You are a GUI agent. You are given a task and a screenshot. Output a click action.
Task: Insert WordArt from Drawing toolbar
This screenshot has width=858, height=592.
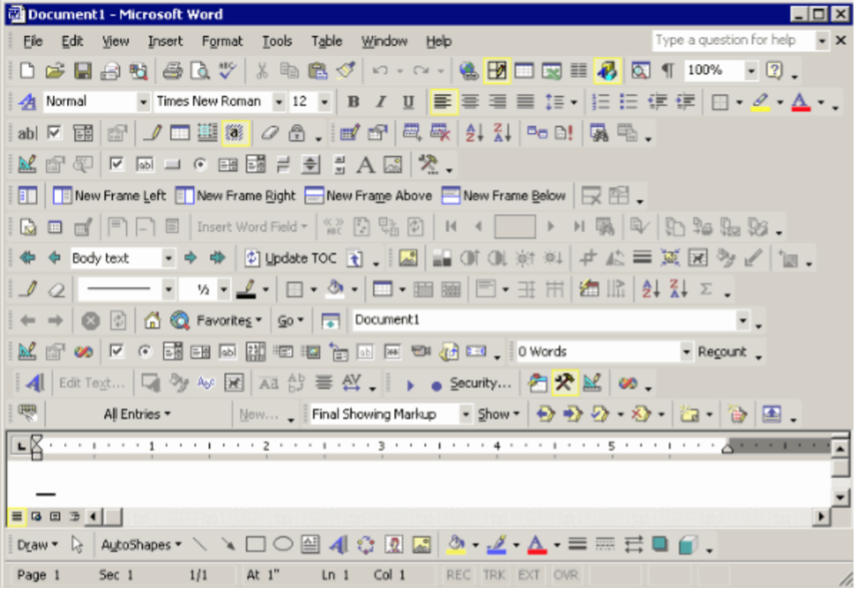coord(339,545)
